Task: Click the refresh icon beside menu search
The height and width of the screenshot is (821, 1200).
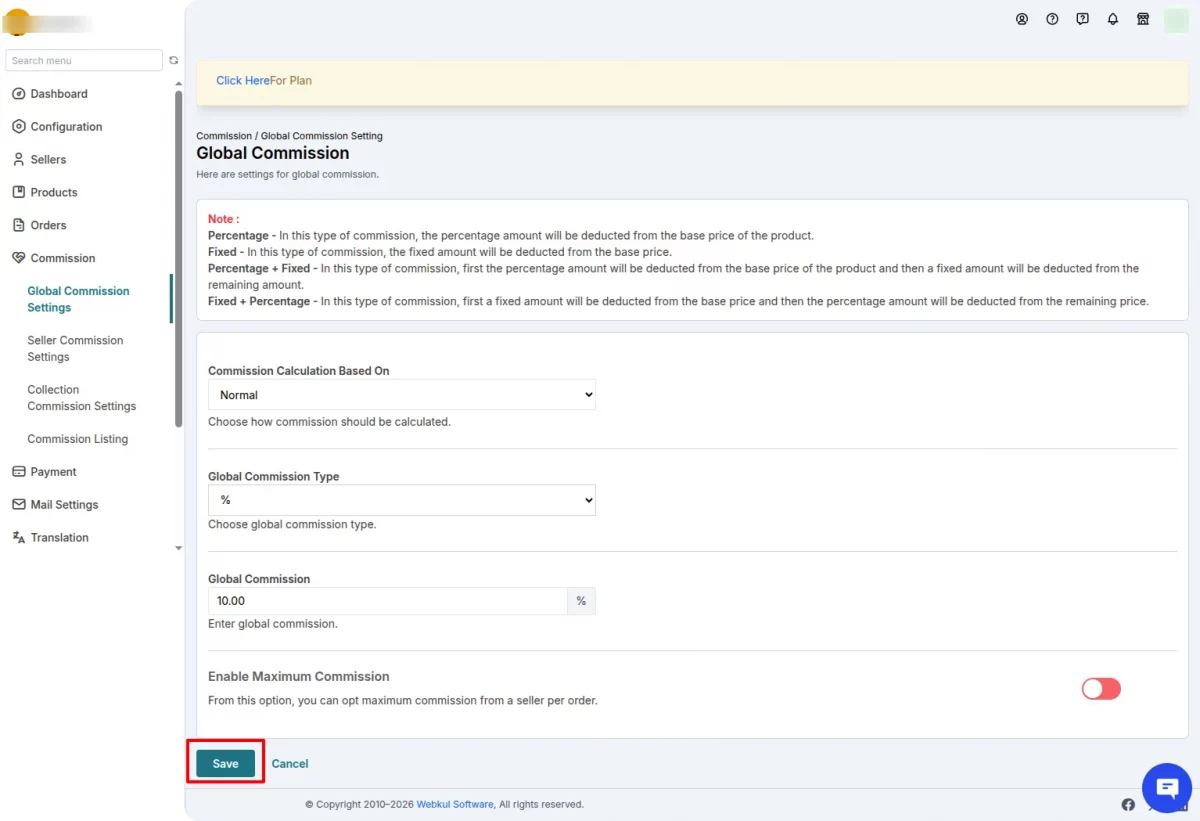Action: pyautogui.click(x=174, y=60)
